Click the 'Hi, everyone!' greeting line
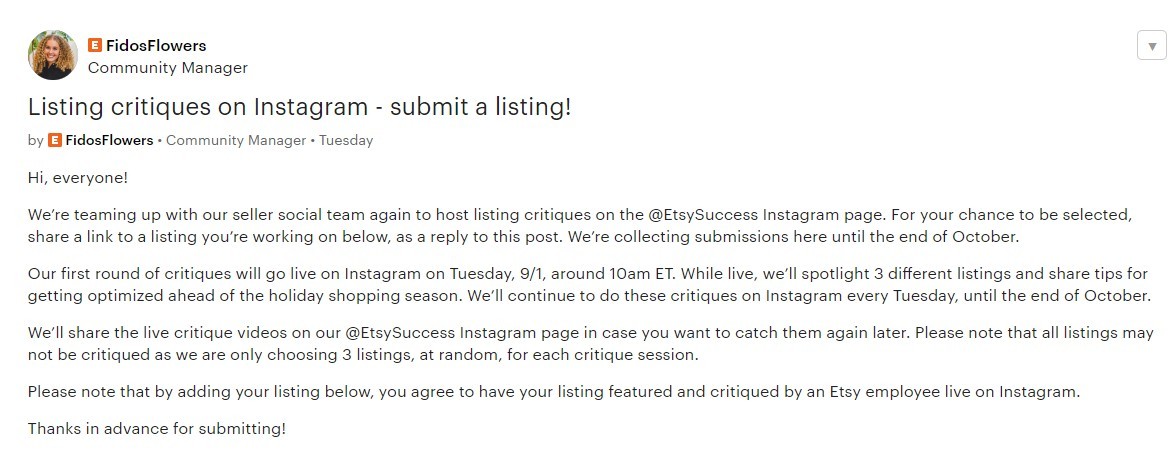This screenshot has width=1173, height=456. [78, 178]
